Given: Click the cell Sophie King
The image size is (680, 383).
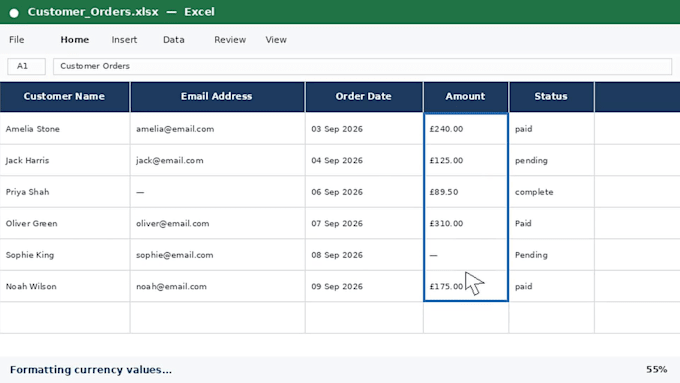Looking at the screenshot, I should click(x=65, y=255).
